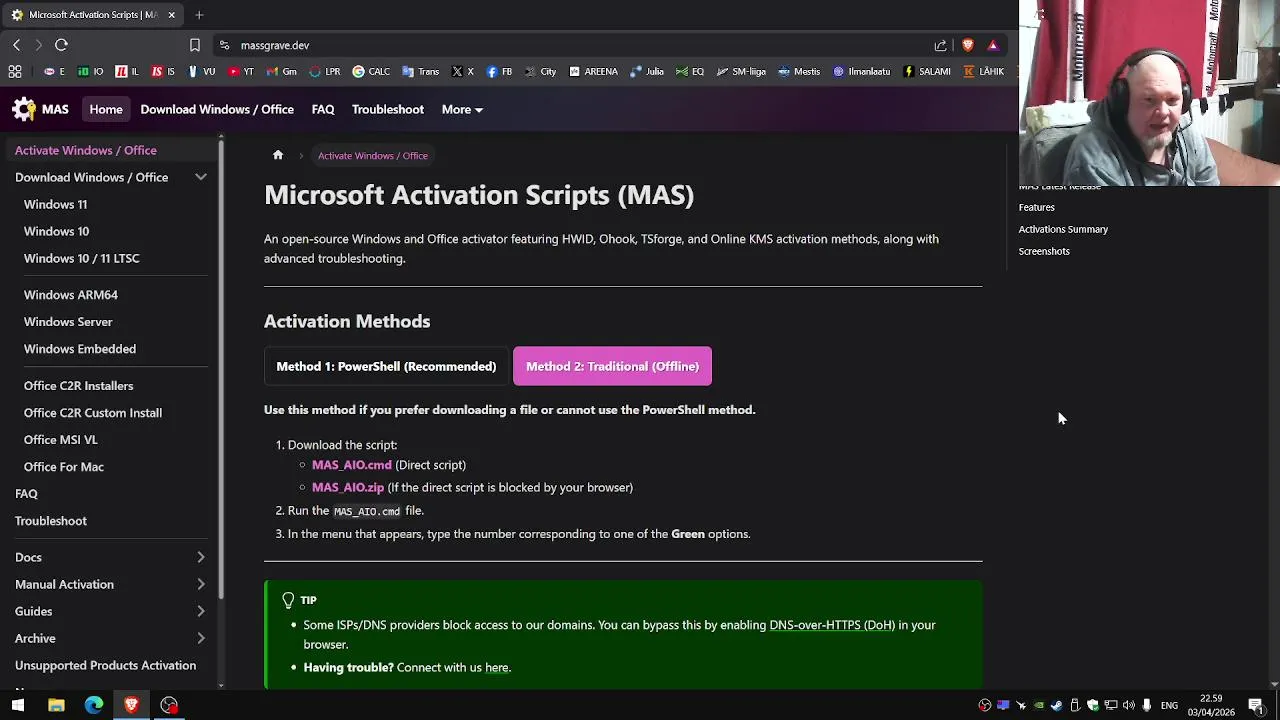
Task: Select Method 2: Traditional (Offline) tab
Action: tap(612, 366)
